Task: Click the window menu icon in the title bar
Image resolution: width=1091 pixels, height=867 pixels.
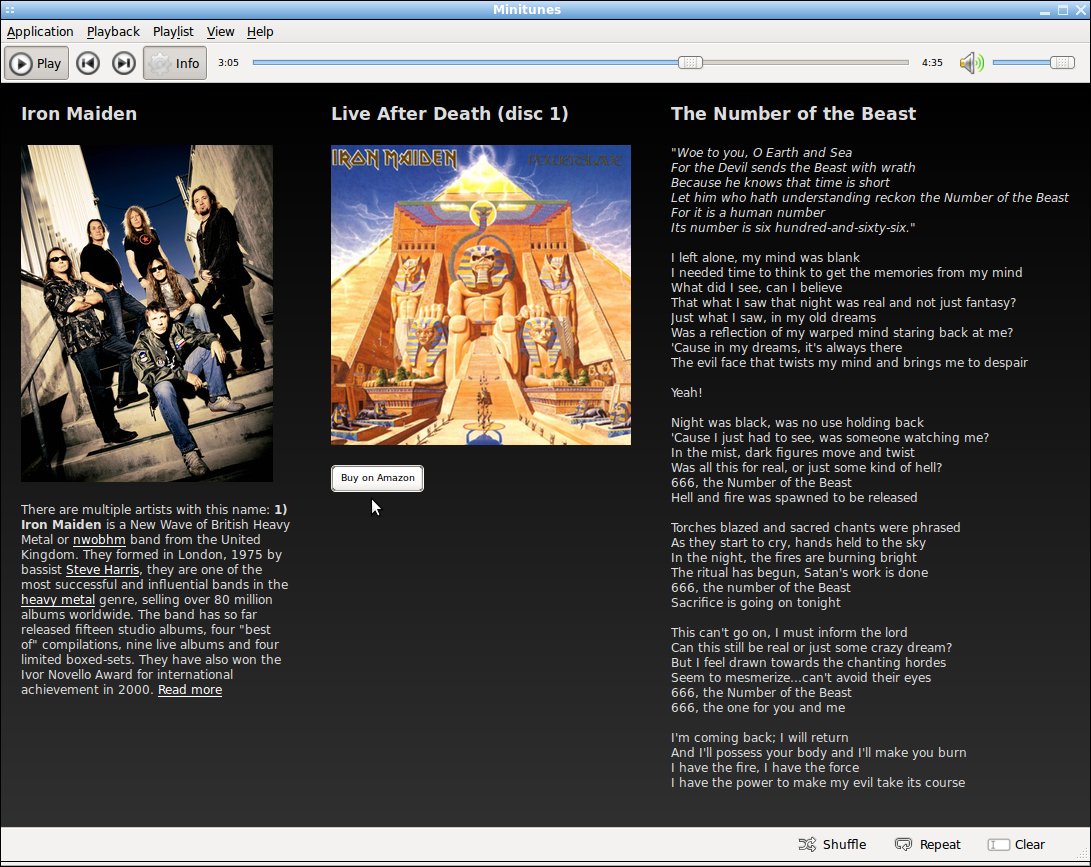Action: pyautogui.click(x=9, y=10)
